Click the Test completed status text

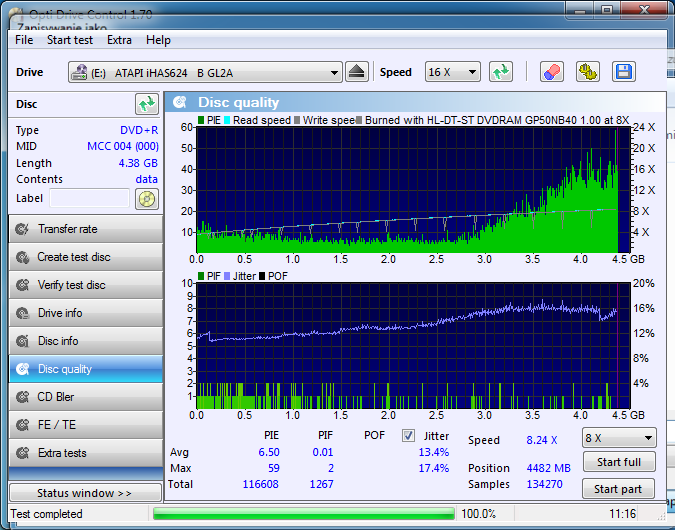click(46, 514)
